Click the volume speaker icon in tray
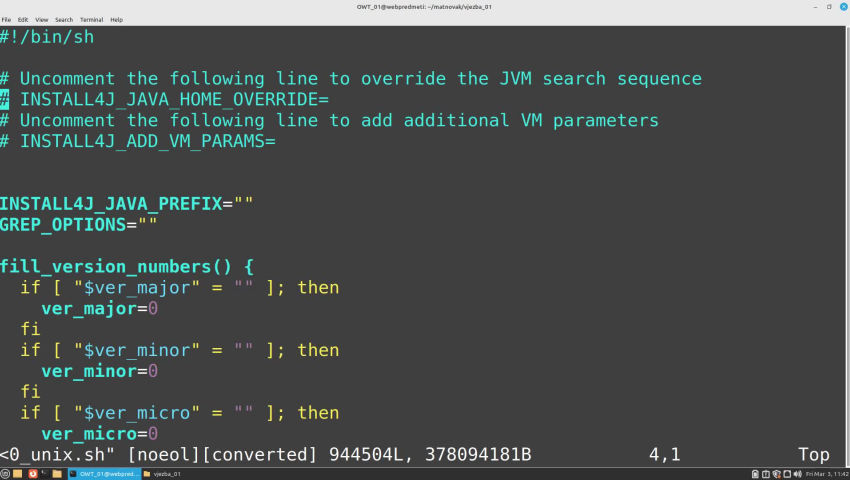This screenshot has height=480, width=850. click(x=796, y=473)
